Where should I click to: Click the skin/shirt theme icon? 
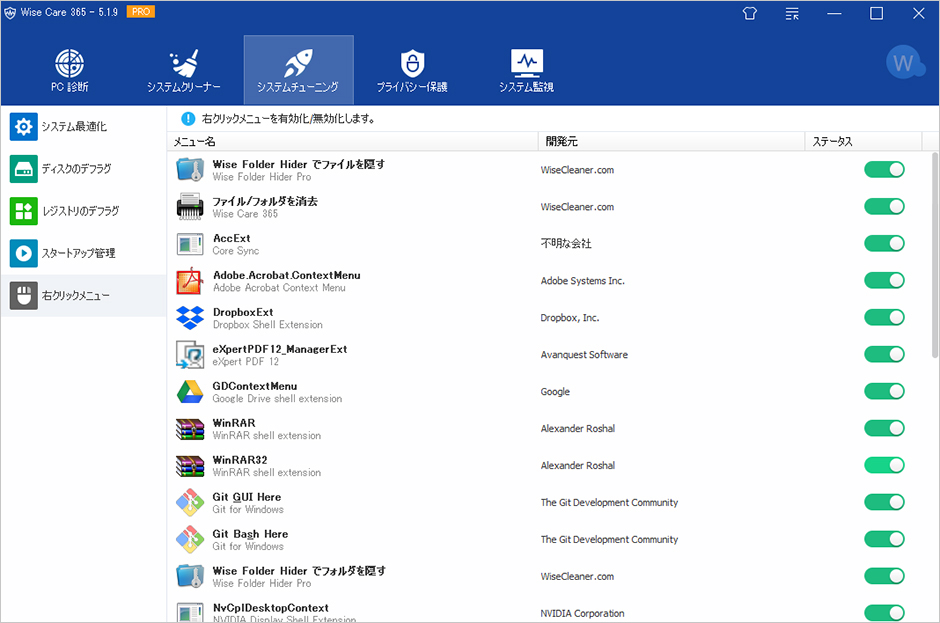point(749,13)
